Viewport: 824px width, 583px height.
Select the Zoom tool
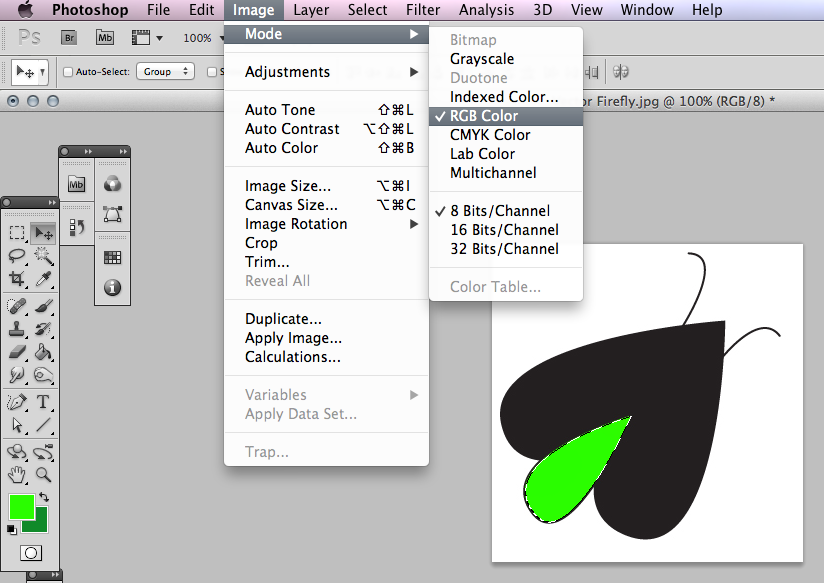pyautogui.click(x=43, y=475)
